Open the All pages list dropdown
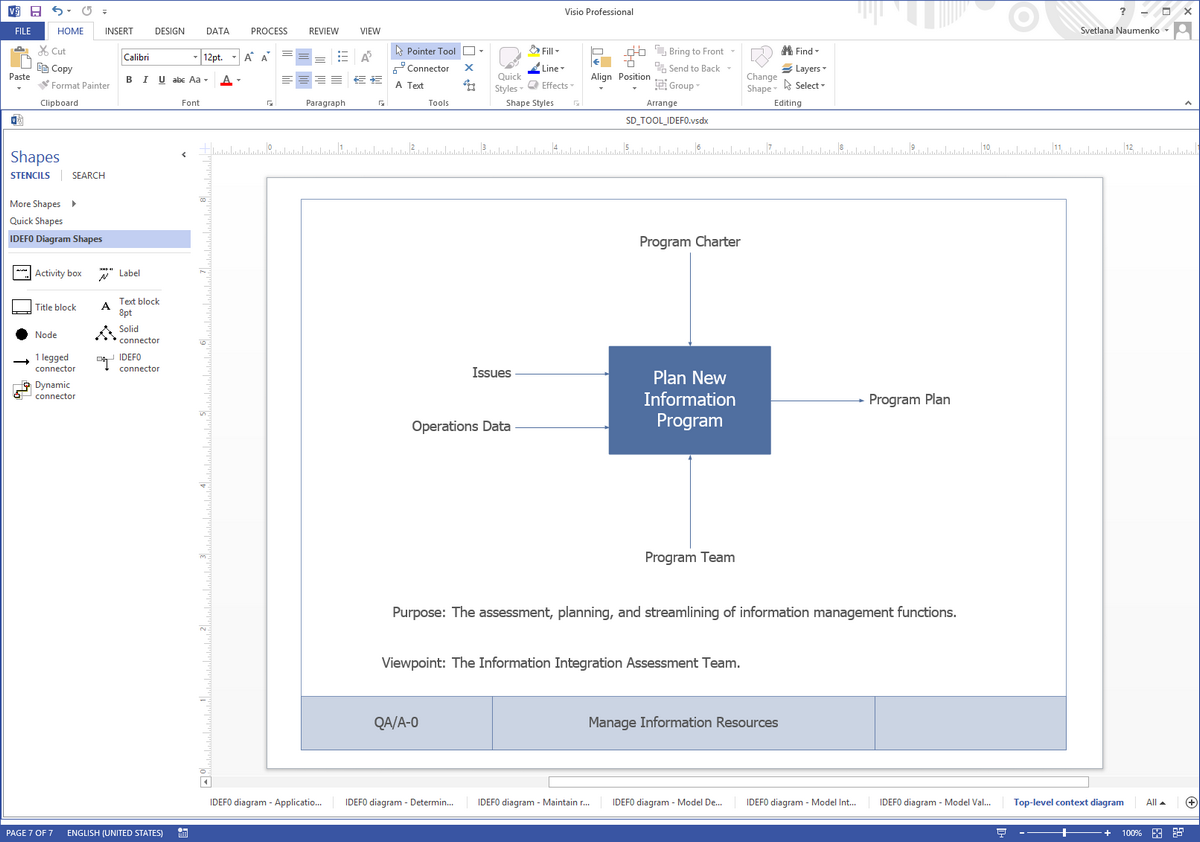This screenshot has width=1200, height=842. pos(1156,802)
